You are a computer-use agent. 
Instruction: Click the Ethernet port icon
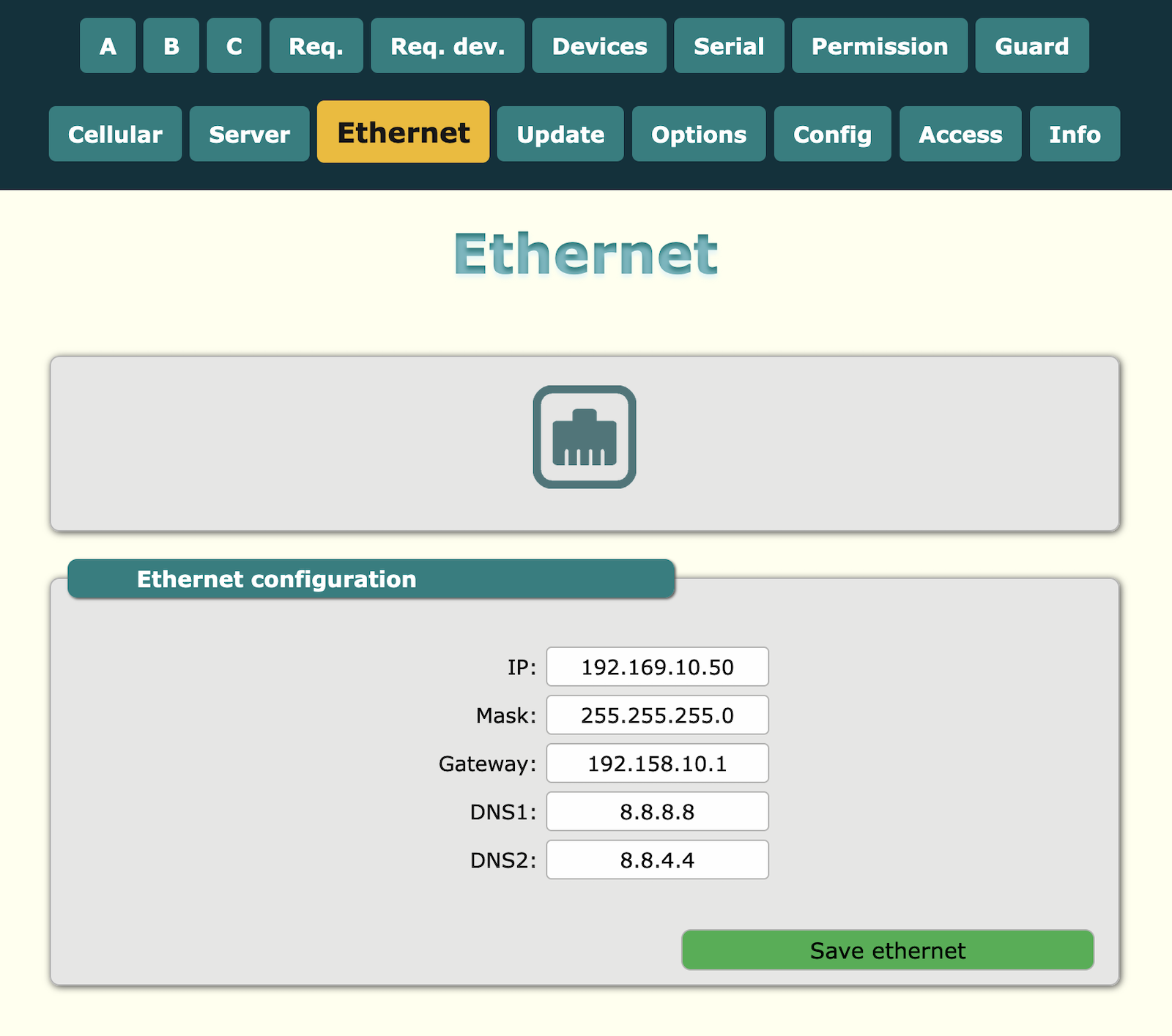click(x=585, y=437)
